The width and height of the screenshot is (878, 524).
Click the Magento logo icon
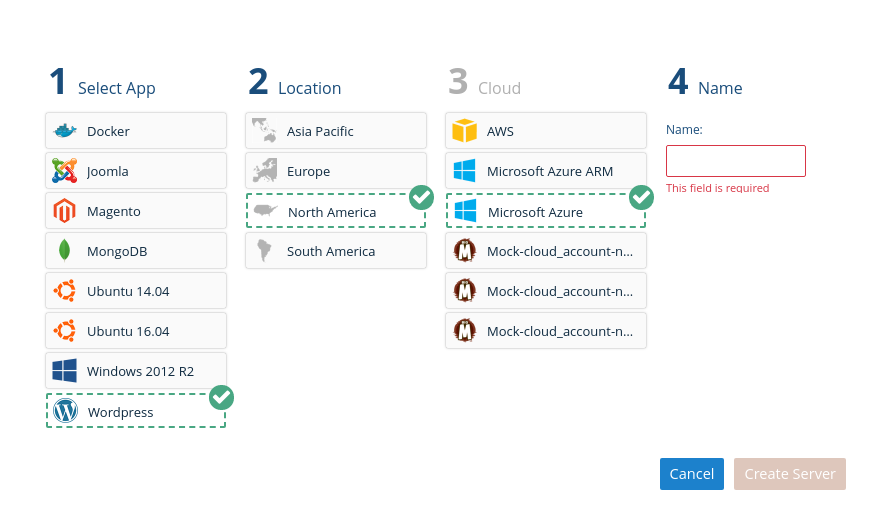tap(64, 211)
